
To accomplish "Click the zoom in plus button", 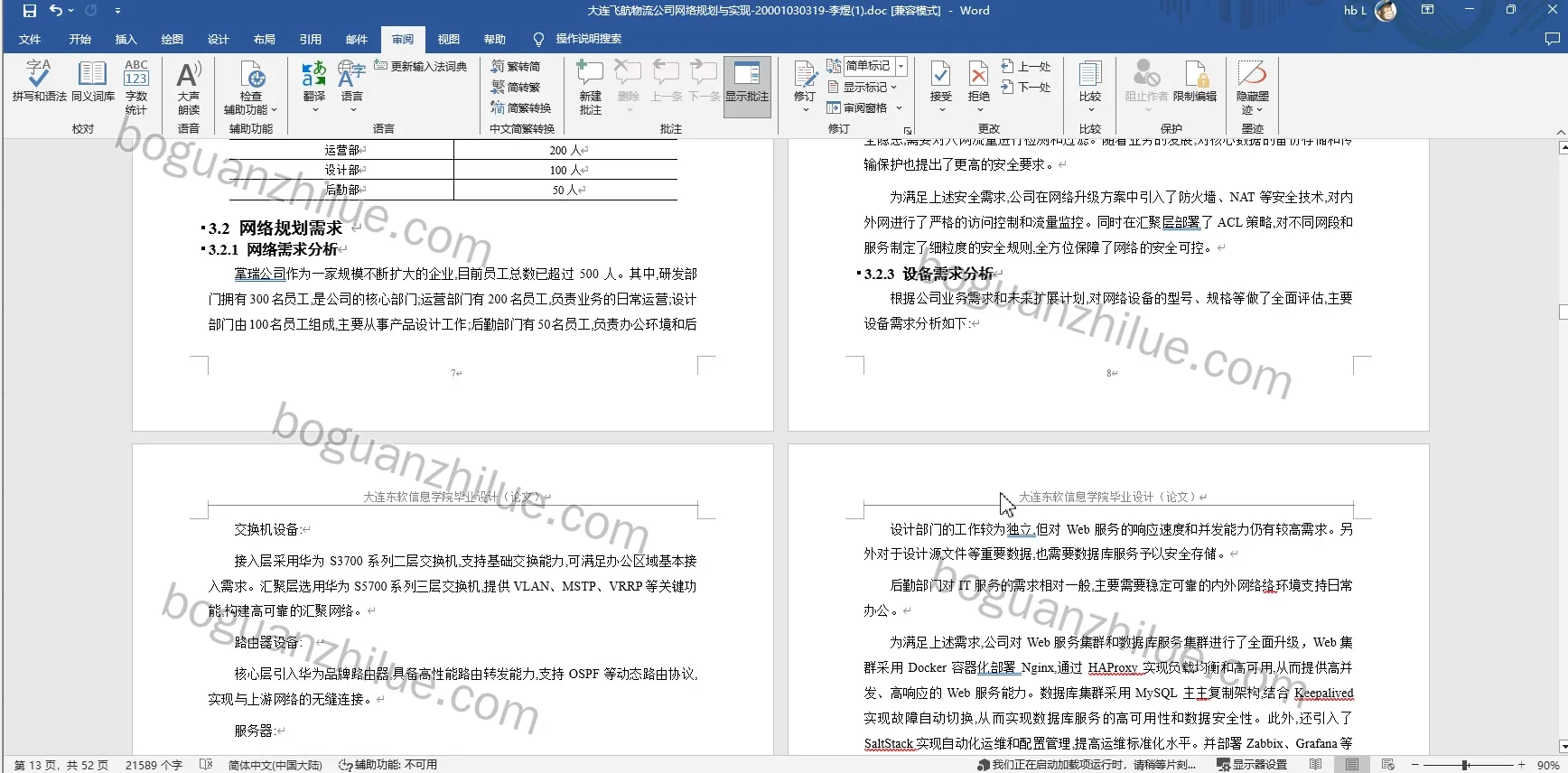I will click(1521, 765).
